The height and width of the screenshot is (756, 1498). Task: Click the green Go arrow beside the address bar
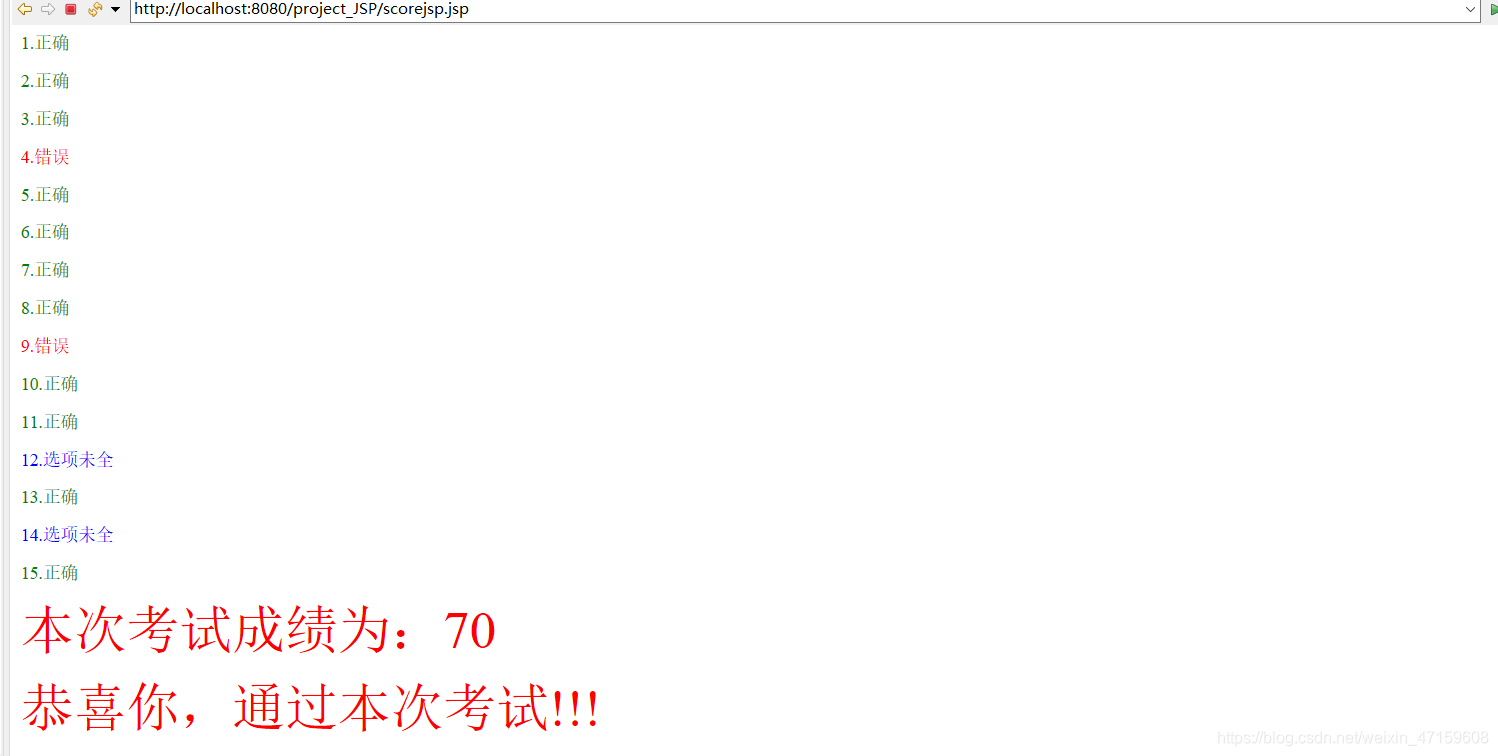point(1492,10)
